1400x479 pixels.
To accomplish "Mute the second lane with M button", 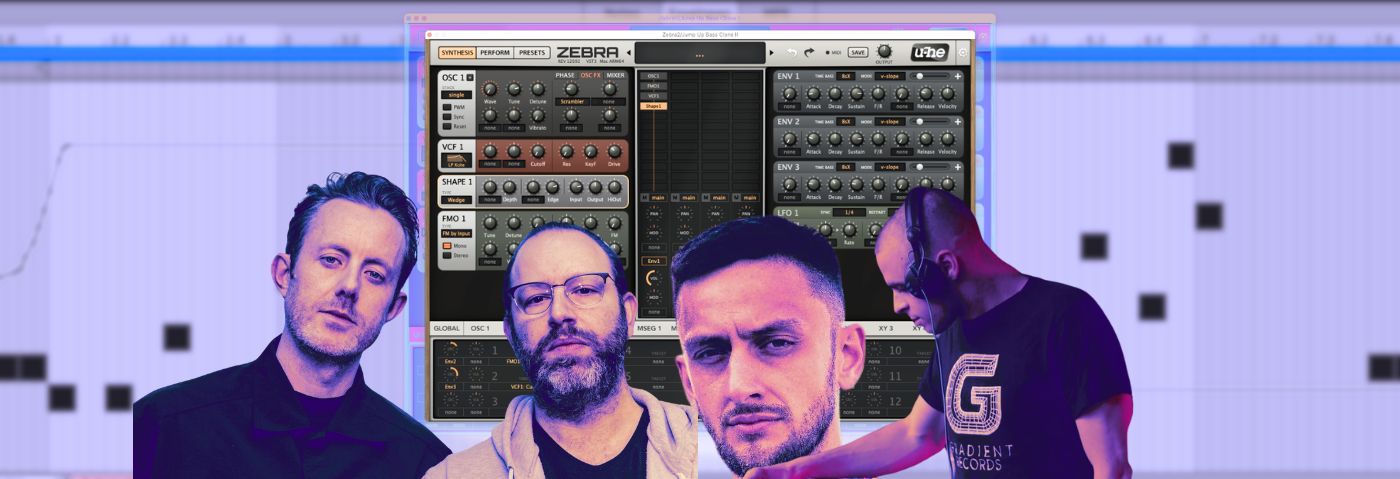I will [675, 197].
